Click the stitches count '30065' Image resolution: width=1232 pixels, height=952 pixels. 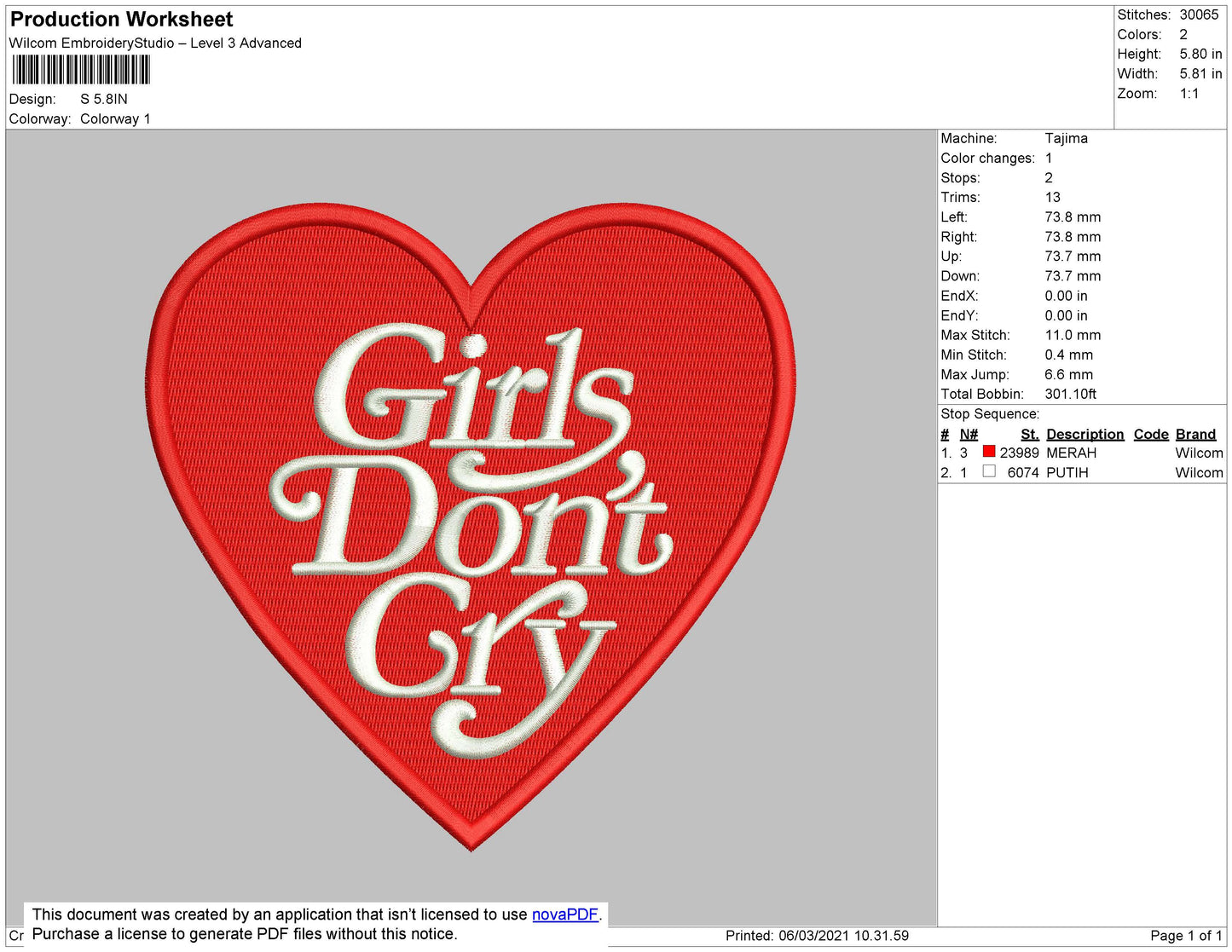[1199, 14]
